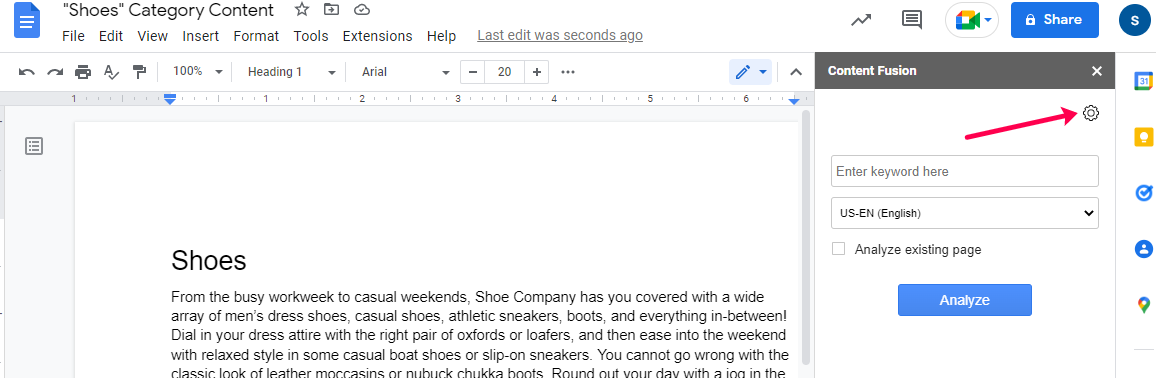Image resolution: width=1156 pixels, height=378 pixels.
Task: Click the print icon
Action: (x=83, y=72)
